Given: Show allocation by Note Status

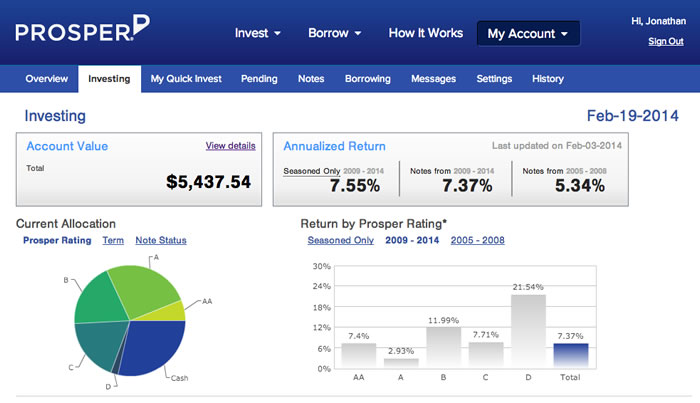Looking at the screenshot, I should tap(160, 240).
